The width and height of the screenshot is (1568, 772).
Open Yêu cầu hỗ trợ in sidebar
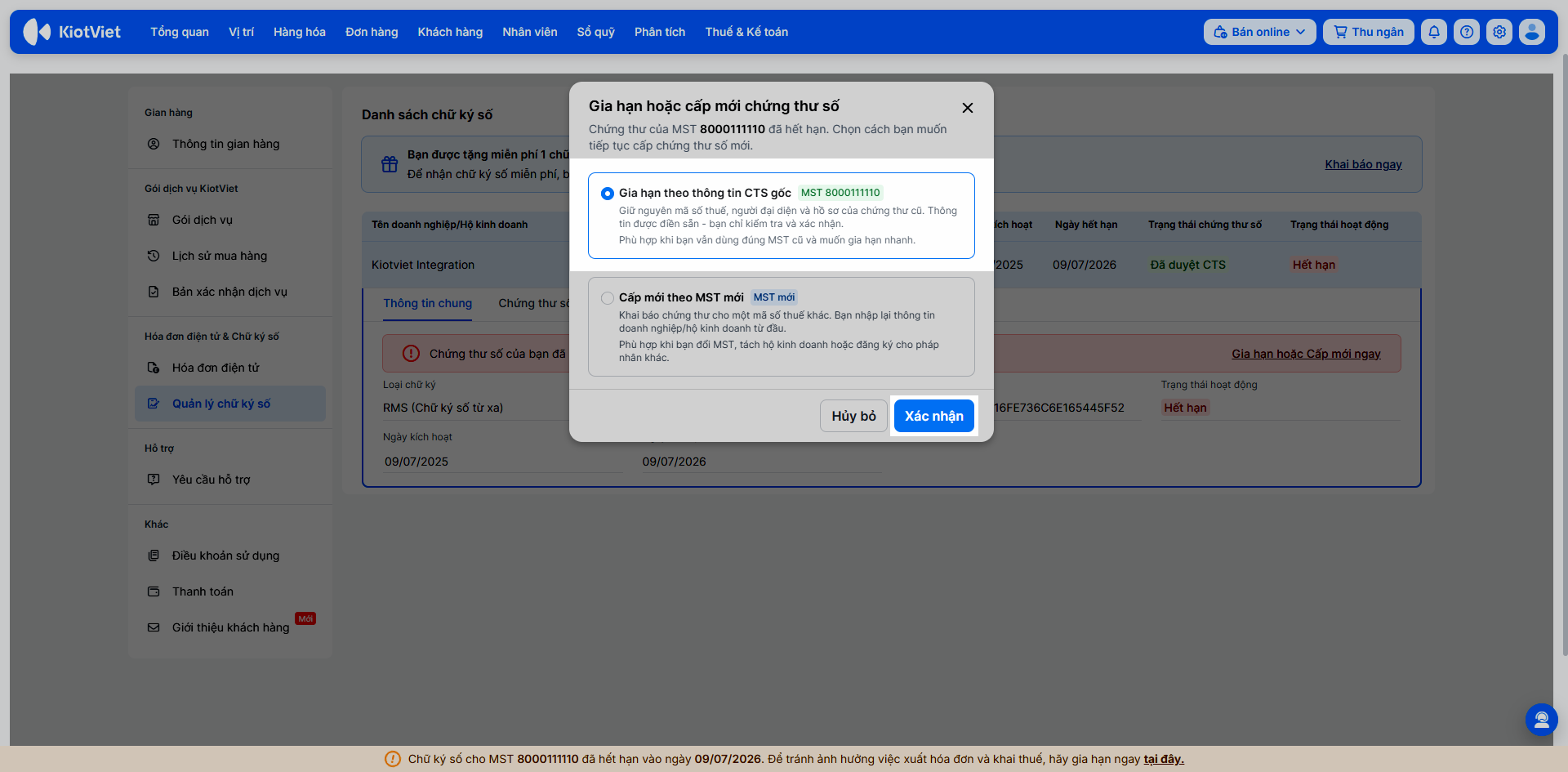click(x=230, y=480)
